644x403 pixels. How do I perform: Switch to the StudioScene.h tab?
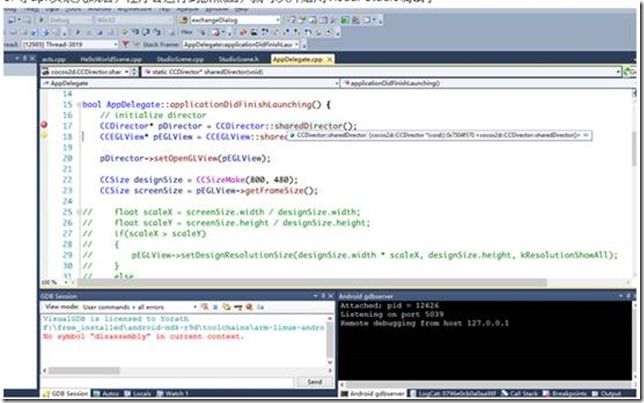pos(238,60)
